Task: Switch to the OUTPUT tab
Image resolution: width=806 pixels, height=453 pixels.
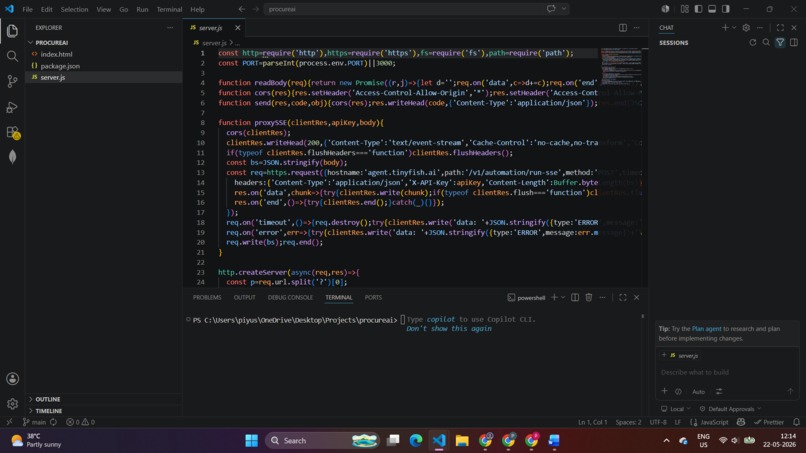Action: (x=244, y=297)
